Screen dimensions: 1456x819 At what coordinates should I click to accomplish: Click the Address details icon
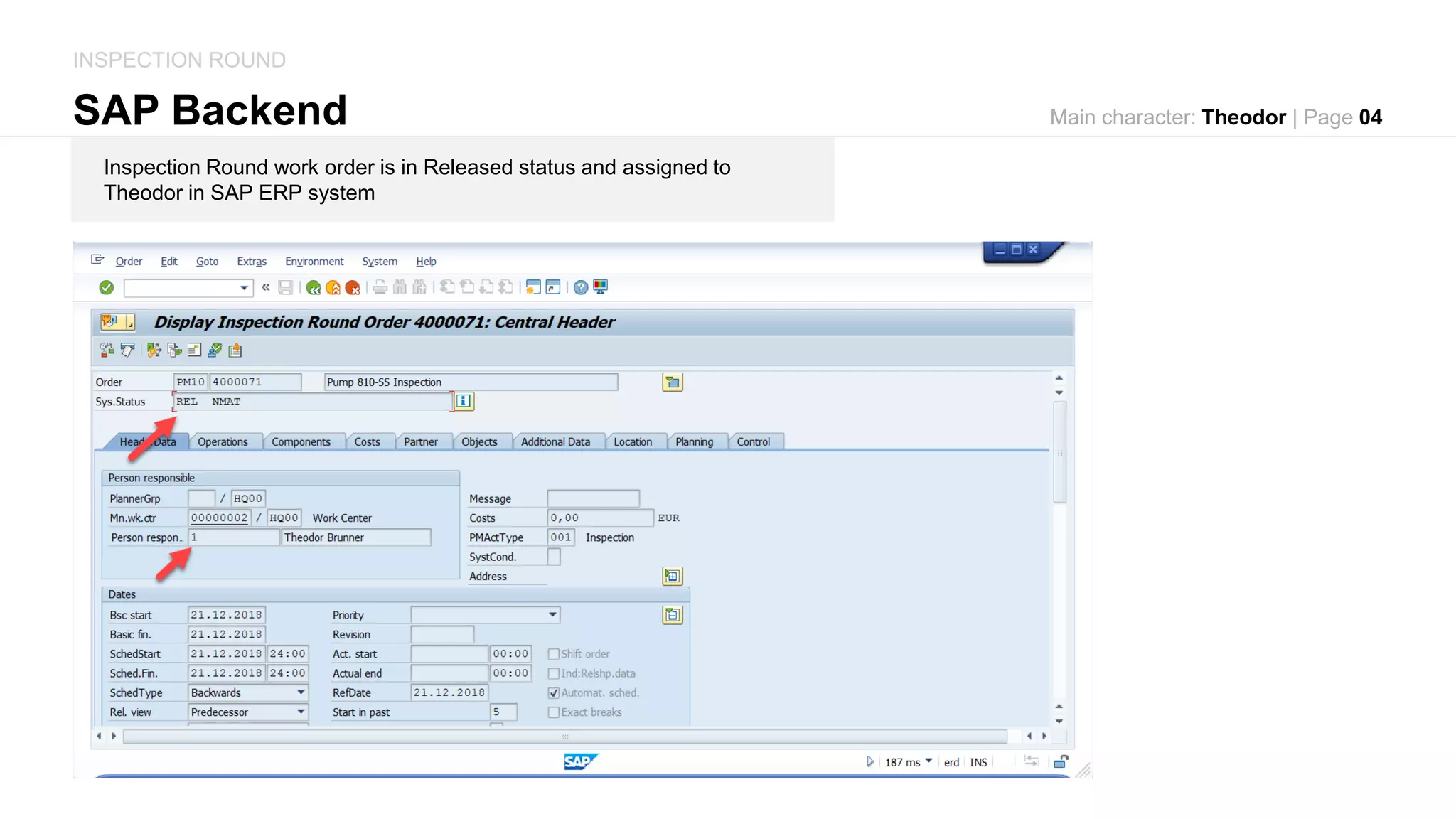[672, 576]
